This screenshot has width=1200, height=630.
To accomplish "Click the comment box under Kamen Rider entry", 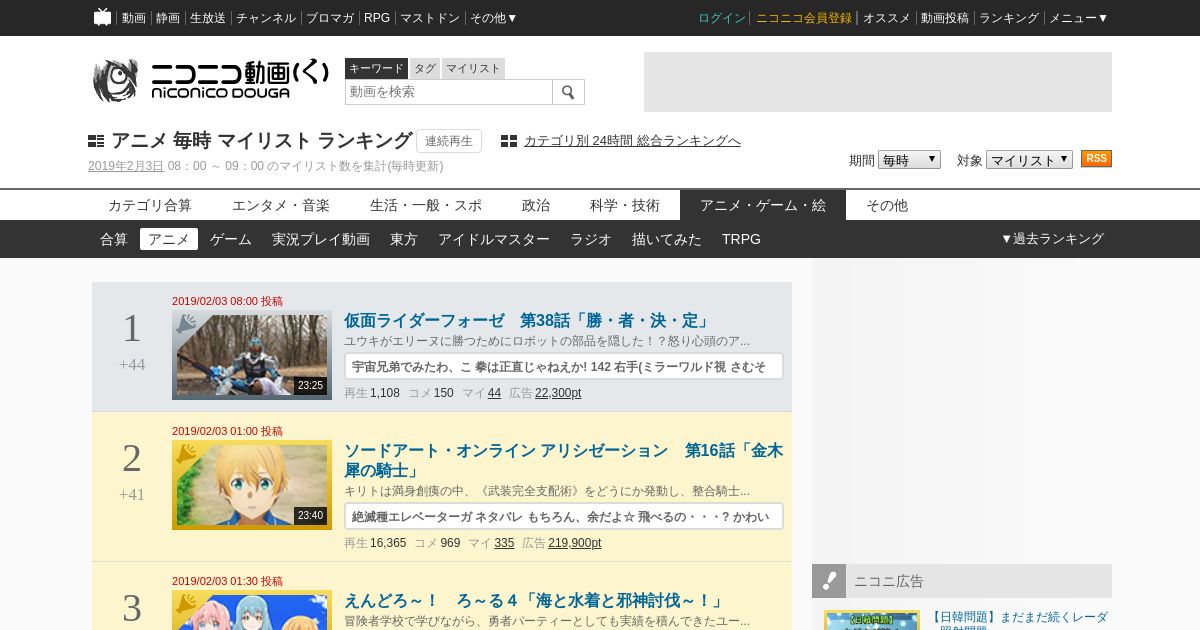I will (564, 366).
